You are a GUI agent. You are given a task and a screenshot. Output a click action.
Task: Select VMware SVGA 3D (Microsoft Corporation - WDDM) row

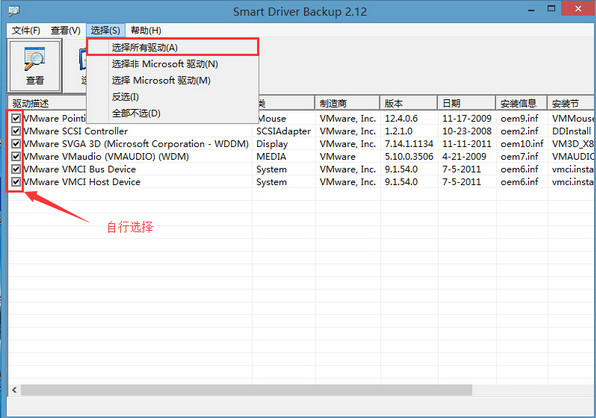click(136, 144)
